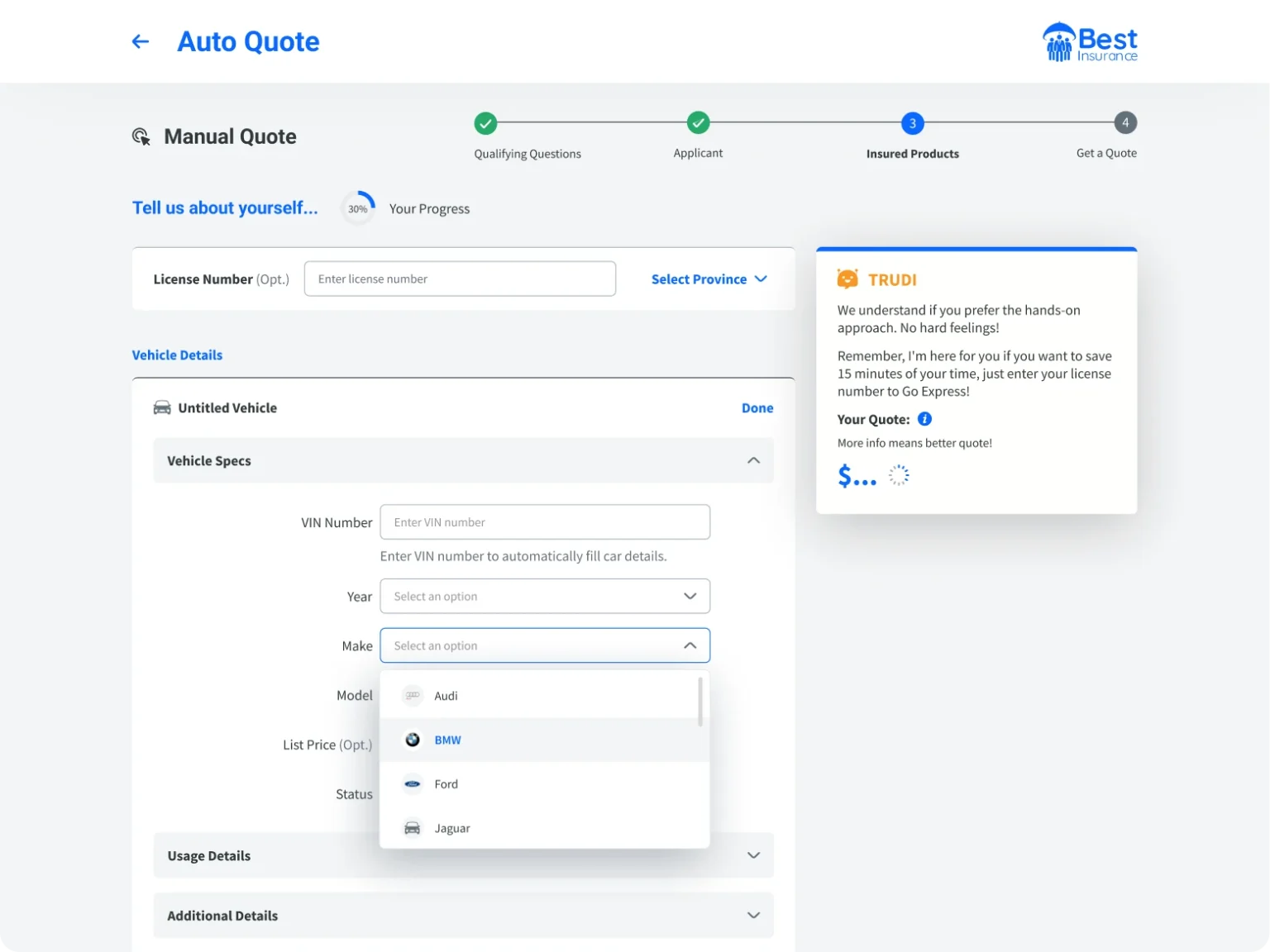
Task: Choose Ford from the Make options
Action: pyautogui.click(x=545, y=784)
